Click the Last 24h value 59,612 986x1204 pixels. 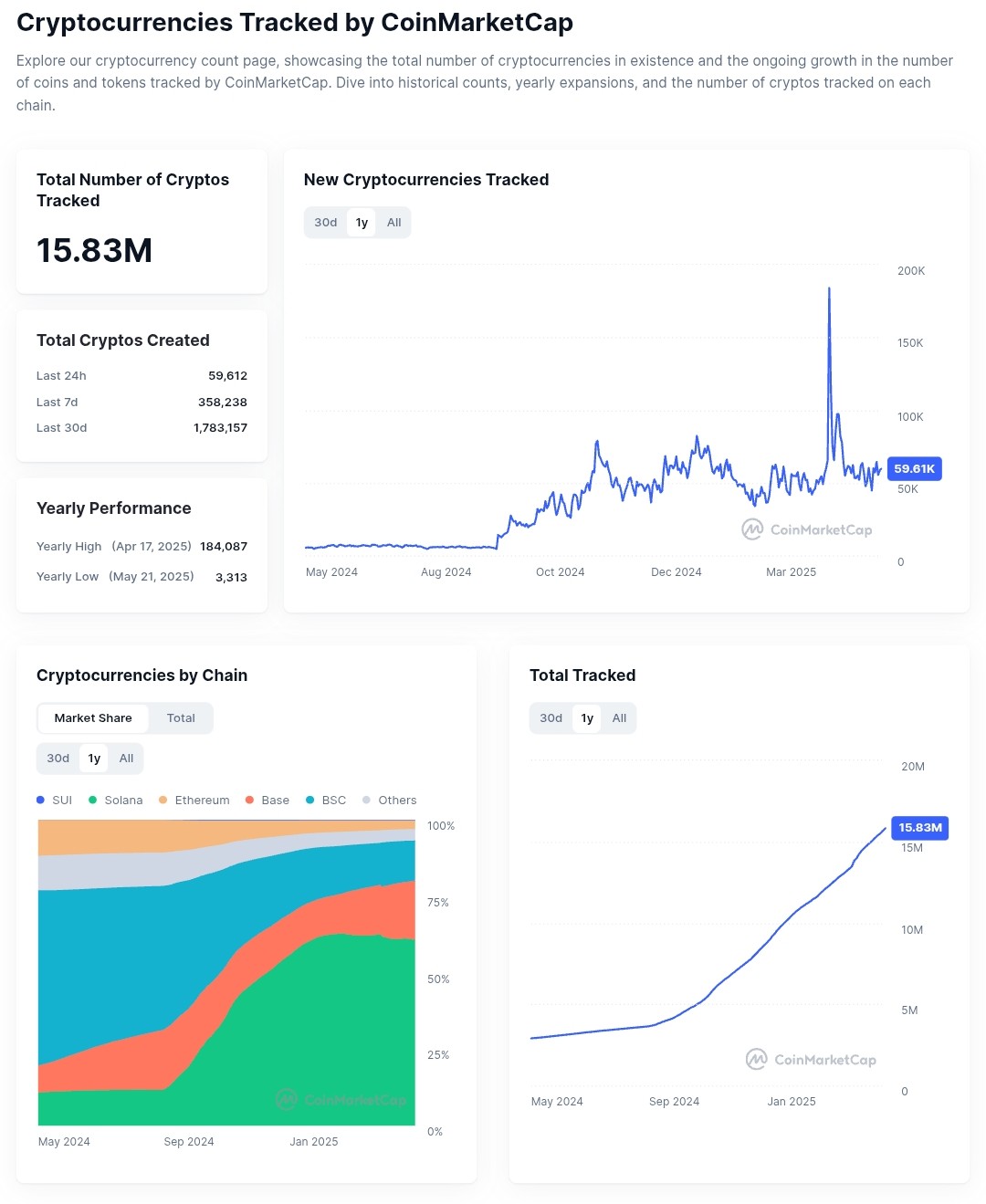(227, 376)
